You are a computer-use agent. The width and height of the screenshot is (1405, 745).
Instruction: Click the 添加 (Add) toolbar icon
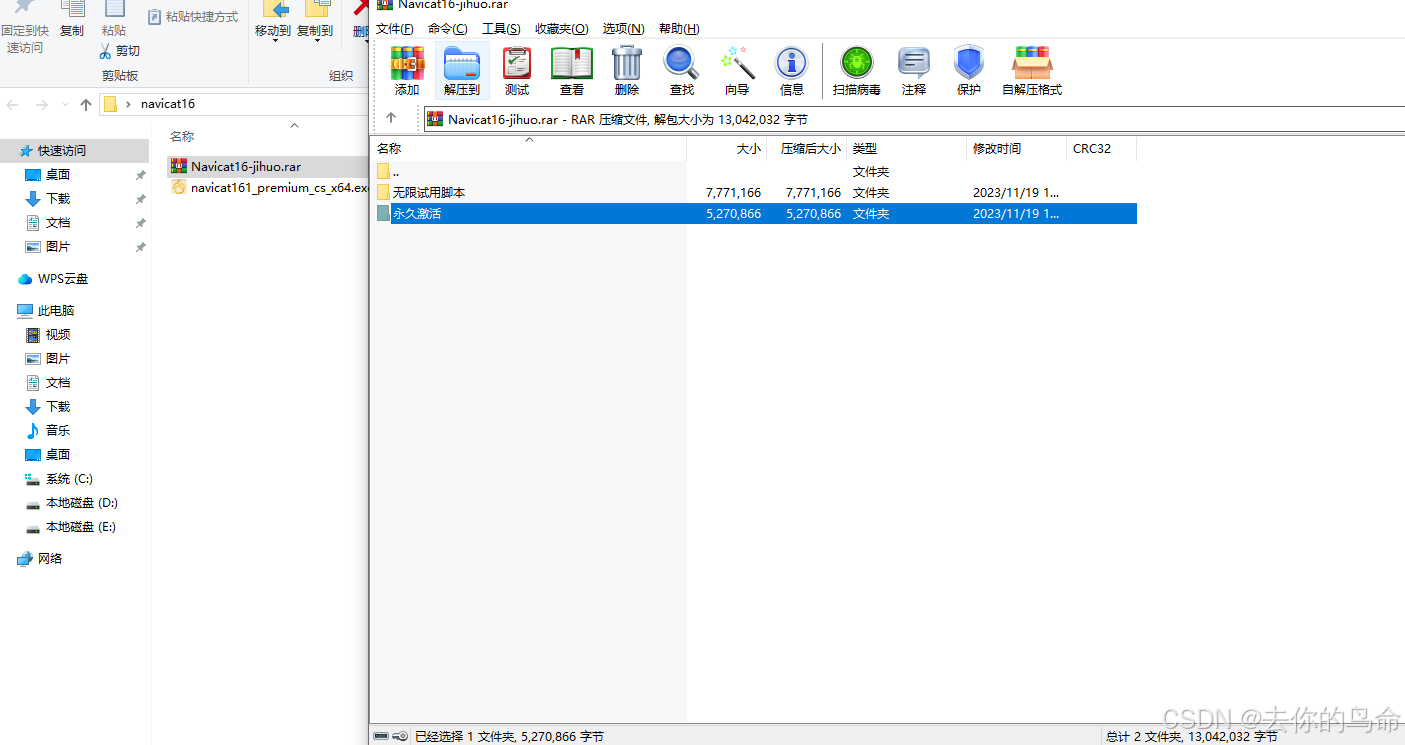point(407,71)
